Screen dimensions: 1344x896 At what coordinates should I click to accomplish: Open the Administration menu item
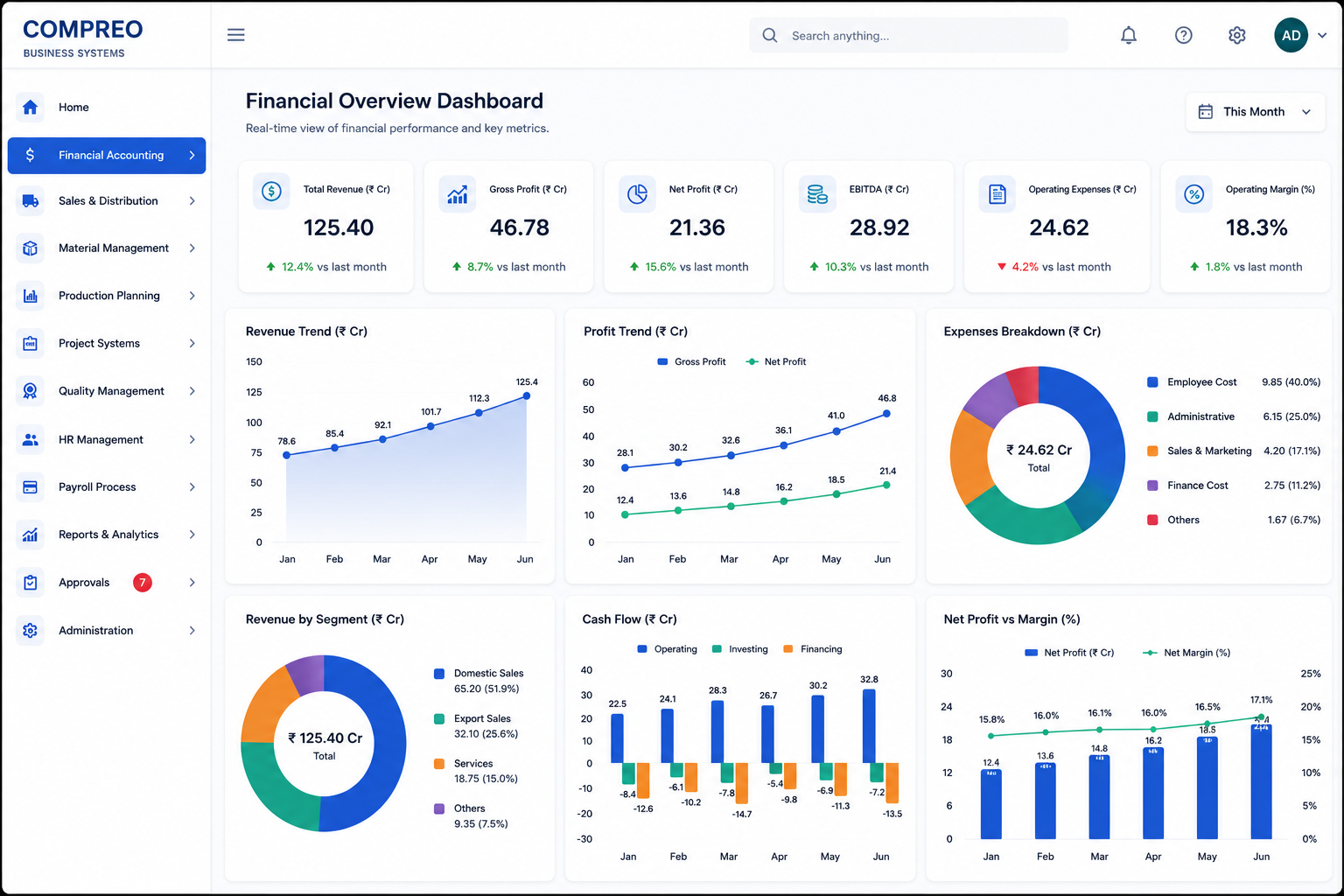[x=107, y=630]
